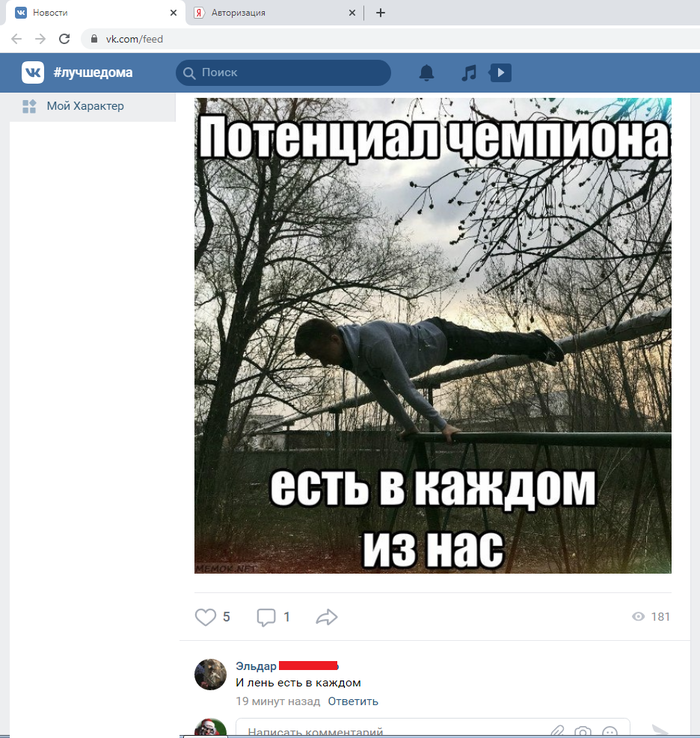This screenshot has width=700, height=738.
Task: Click the Ответить reply link
Action: (x=353, y=701)
